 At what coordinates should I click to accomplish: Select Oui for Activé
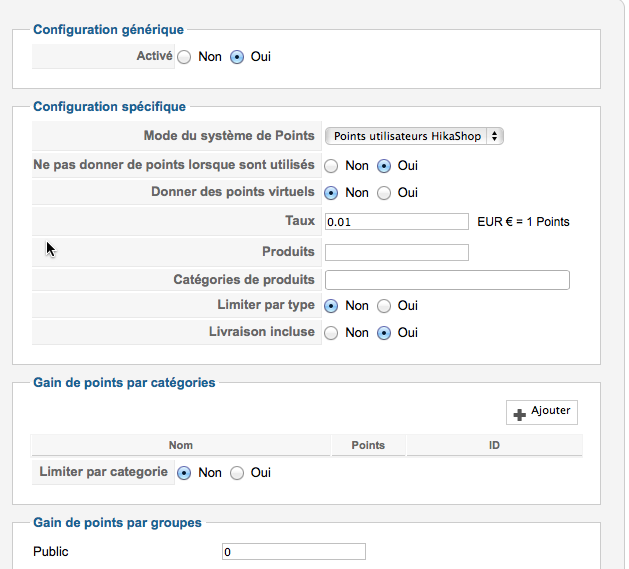[x=237, y=57]
